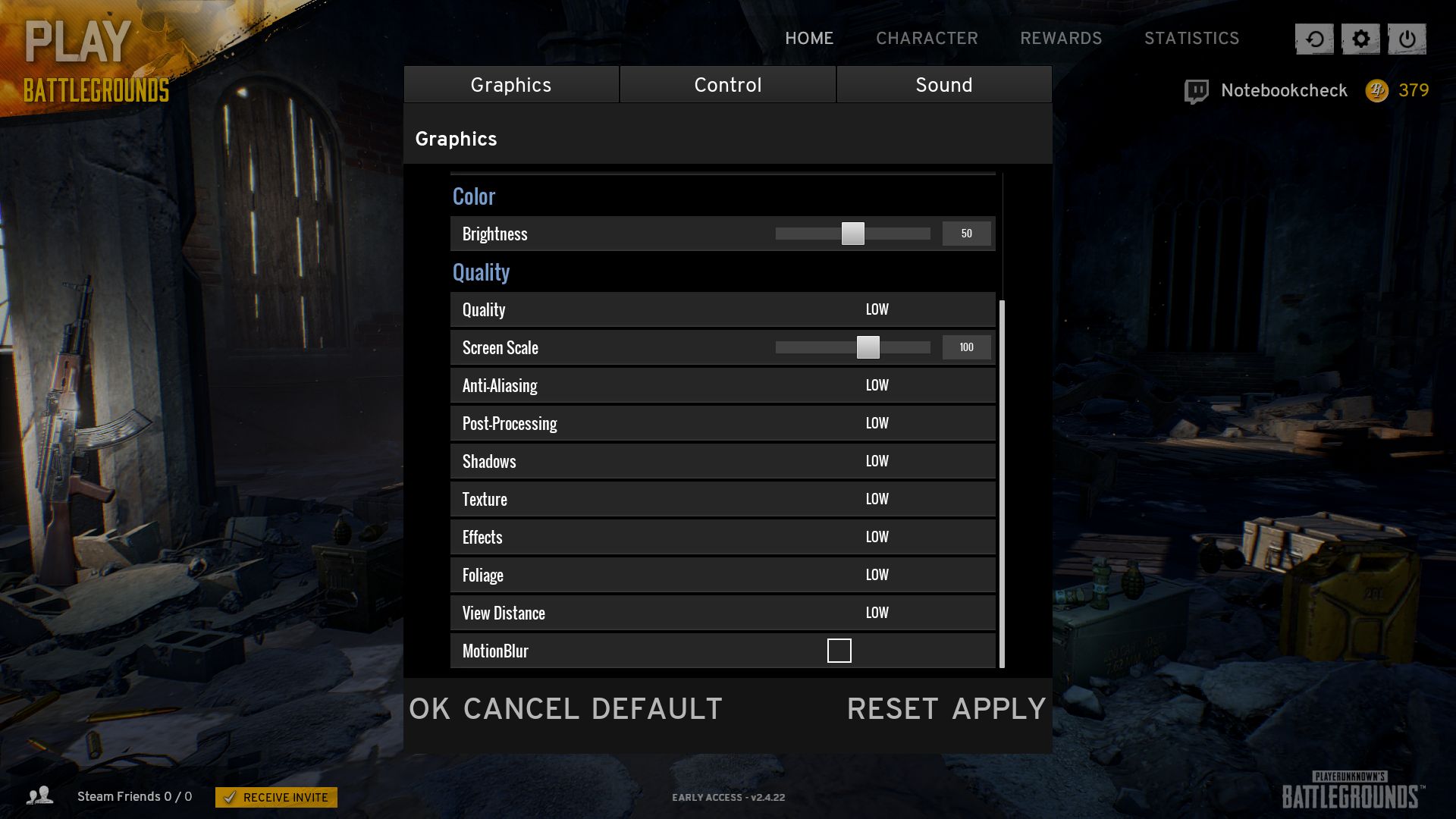1456x819 pixels.
Task: Click the Twitch icon beside Notebookcheck
Action: [x=1196, y=92]
